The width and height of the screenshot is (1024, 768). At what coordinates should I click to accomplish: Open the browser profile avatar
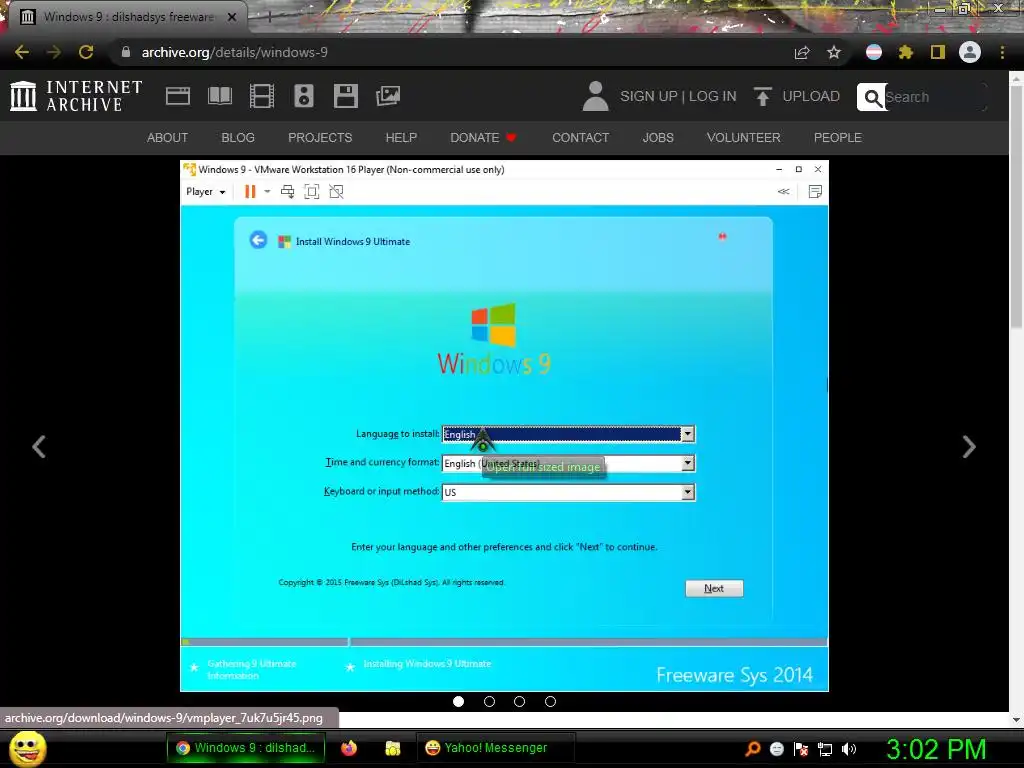(970, 52)
